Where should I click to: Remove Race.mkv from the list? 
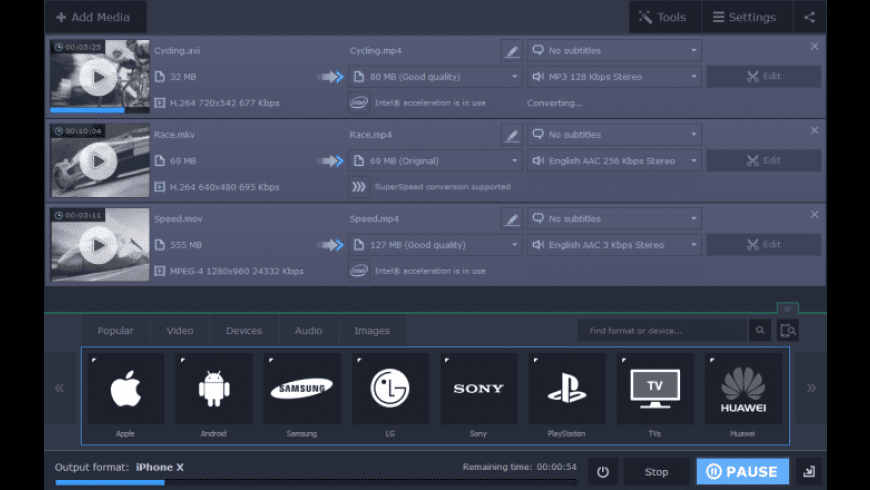pyautogui.click(x=814, y=130)
